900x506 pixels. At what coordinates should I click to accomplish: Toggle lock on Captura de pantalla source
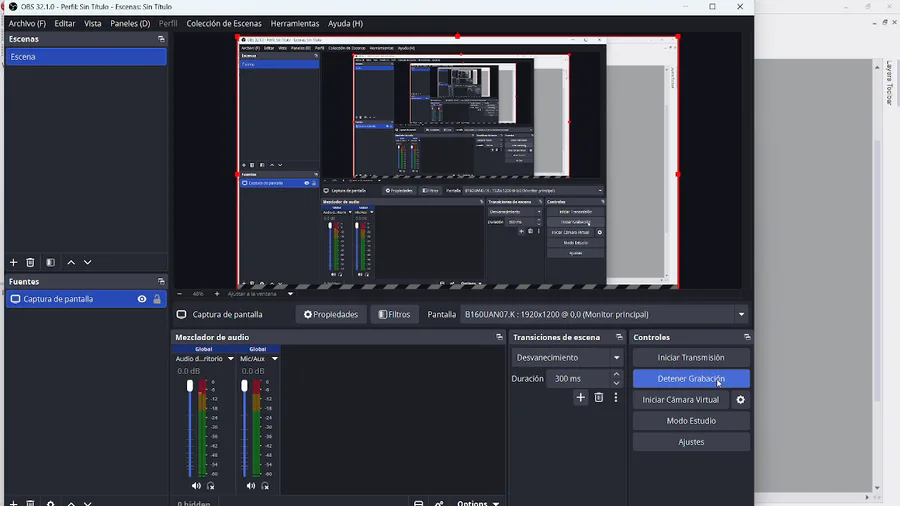157,299
